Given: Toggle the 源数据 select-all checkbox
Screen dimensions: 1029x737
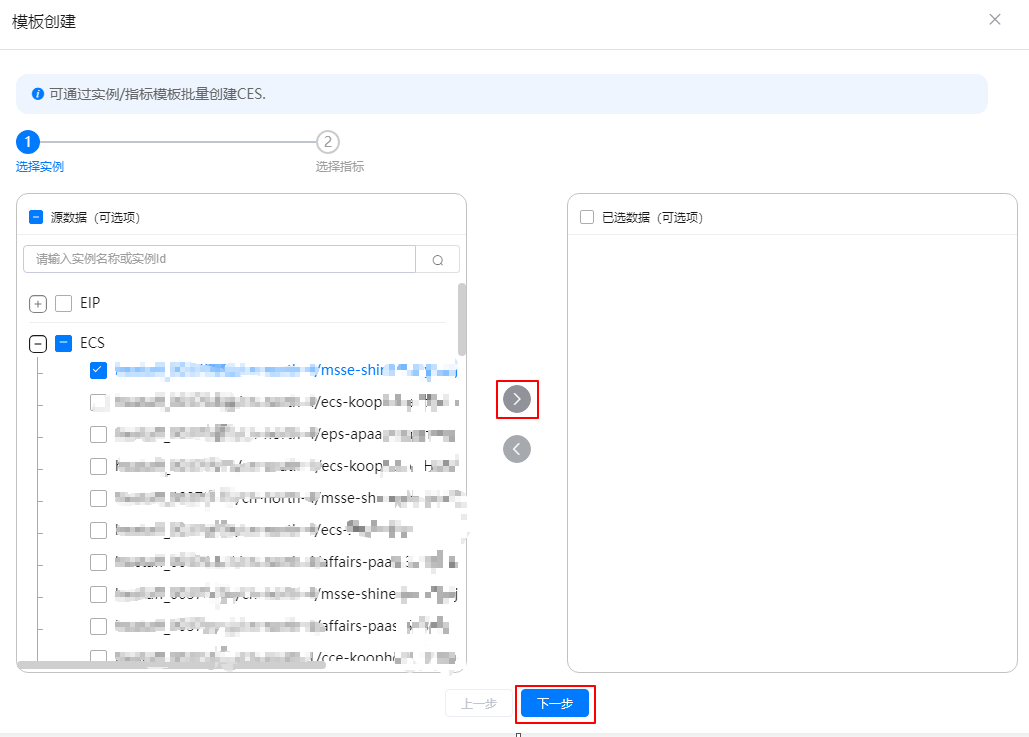Looking at the screenshot, I should coord(36,217).
